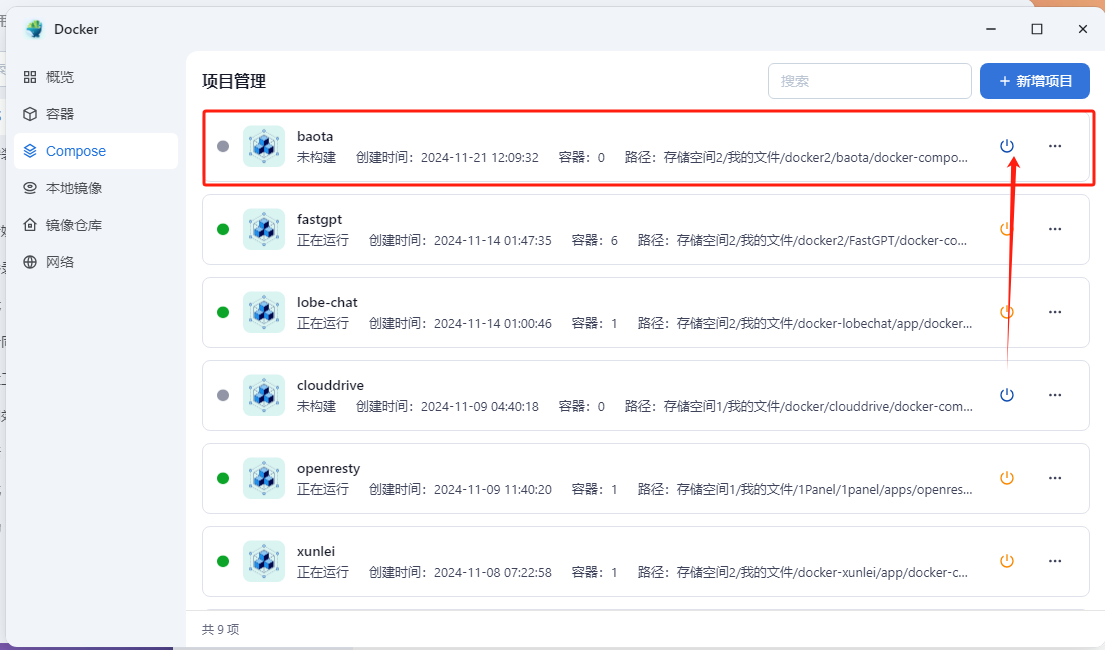Image resolution: width=1105 pixels, height=650 pixels.
Task: Click the Docker app logo icon
Action: pyautogui.click(x=34, y=29)
